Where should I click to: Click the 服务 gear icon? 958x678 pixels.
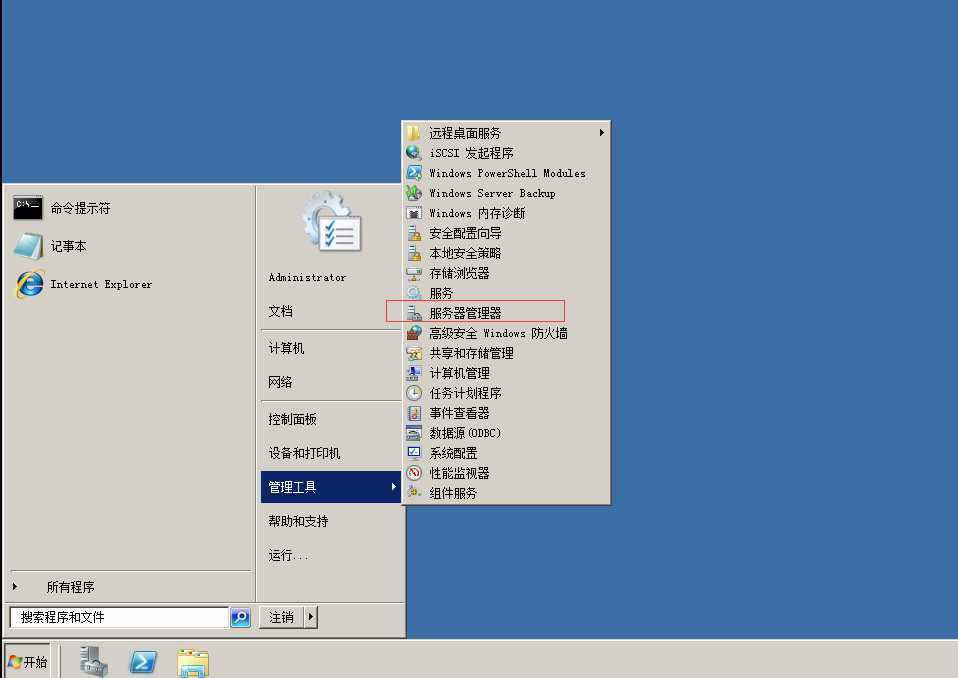414,293
